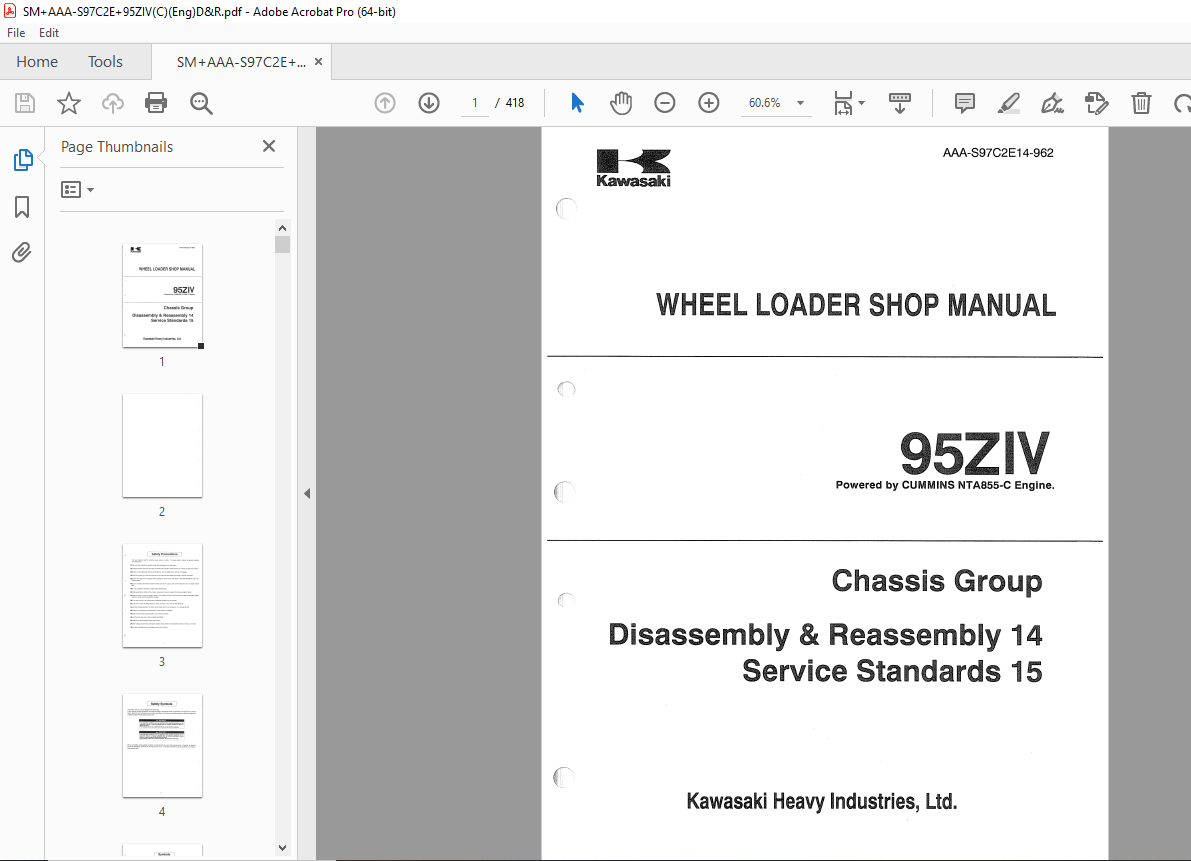Select page 4 thumbnail

click(x=163, y=746)
